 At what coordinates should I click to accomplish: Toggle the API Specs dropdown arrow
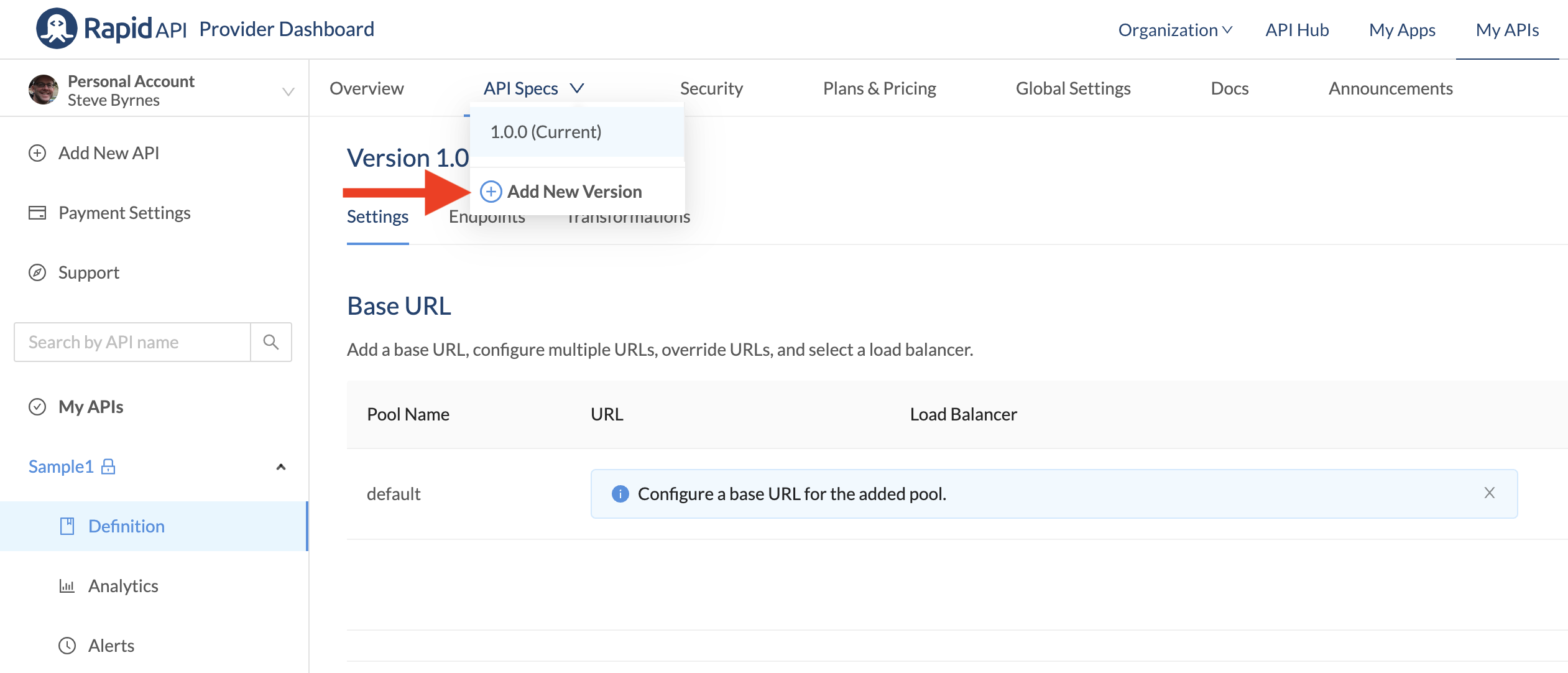point(577,88)
